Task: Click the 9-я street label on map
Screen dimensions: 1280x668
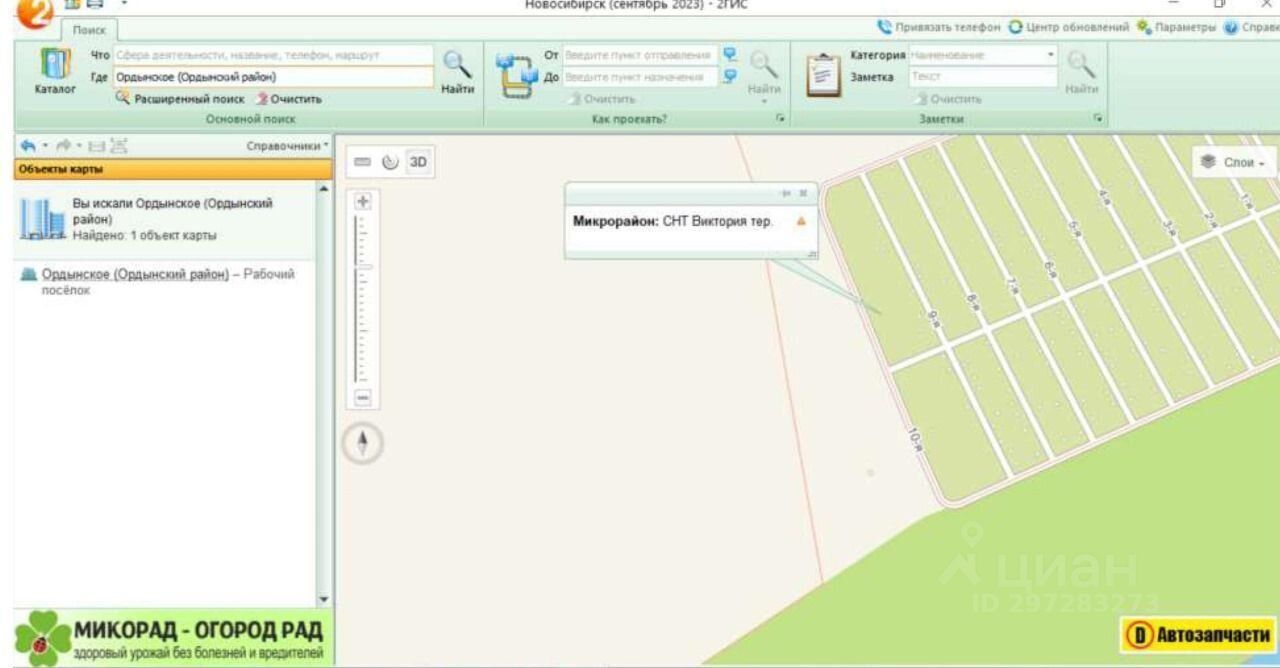Action: pyautogui.click(x=933, y=322)
